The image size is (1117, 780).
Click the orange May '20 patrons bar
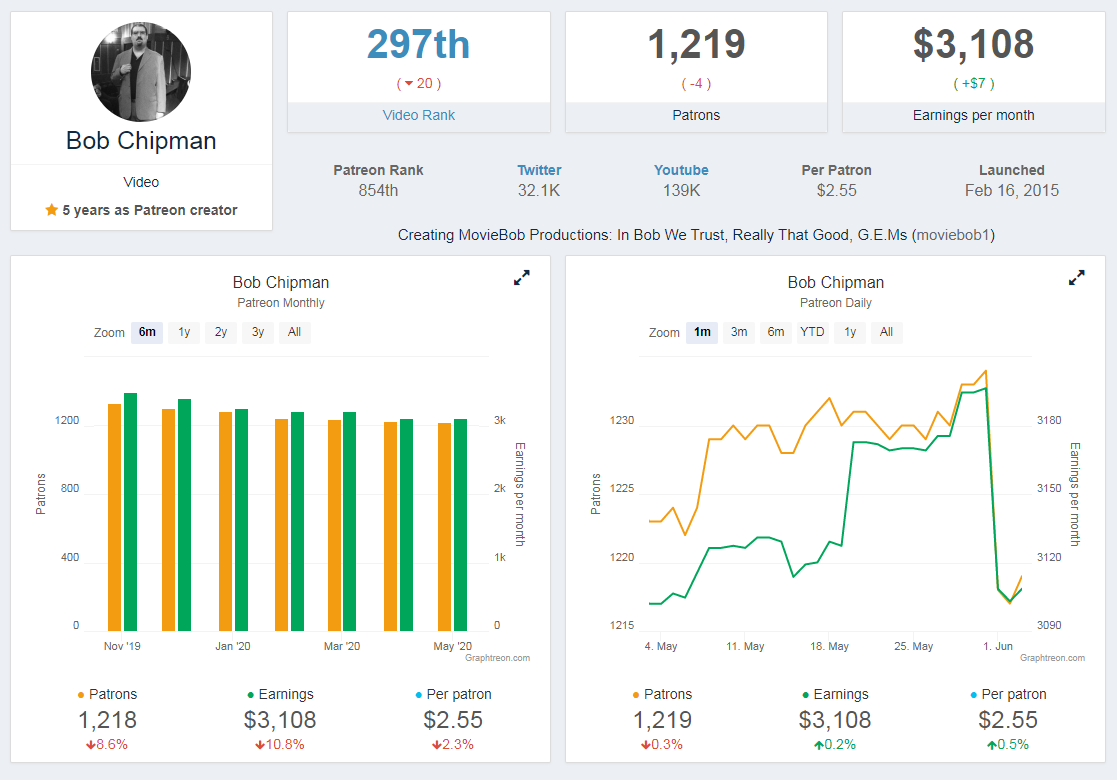coord(445,527)
